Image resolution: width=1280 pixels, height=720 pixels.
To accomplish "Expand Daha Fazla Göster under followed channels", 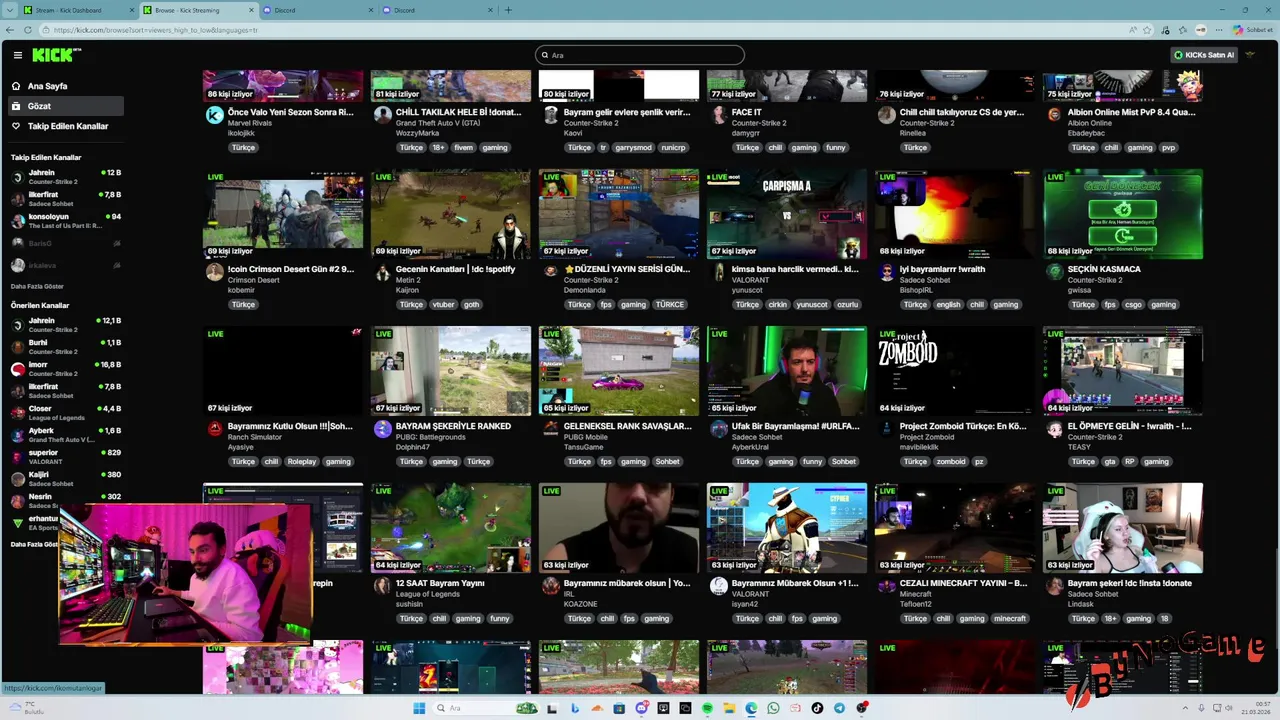I will 37,286.
